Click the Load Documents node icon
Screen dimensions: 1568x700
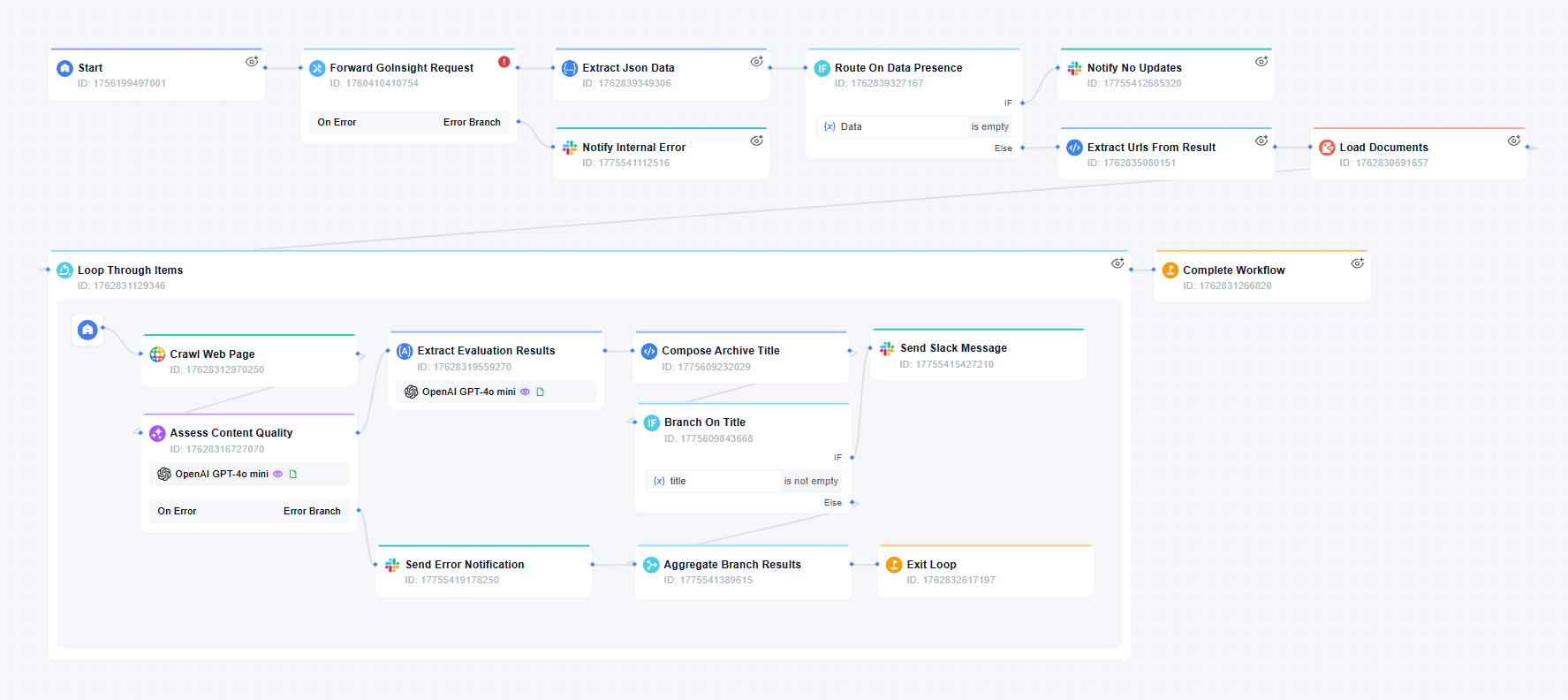pos(1326,148)
